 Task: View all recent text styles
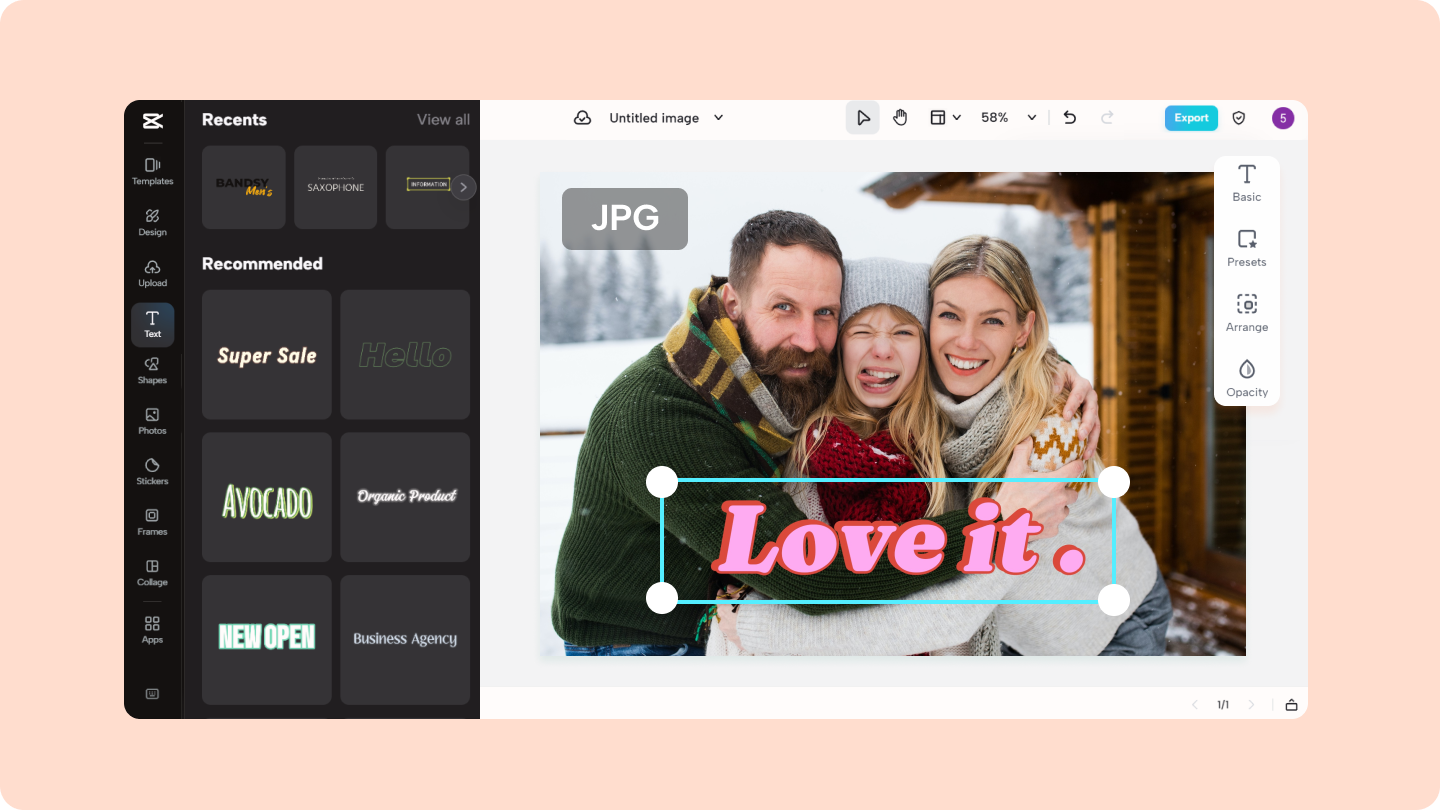(443, 120)
